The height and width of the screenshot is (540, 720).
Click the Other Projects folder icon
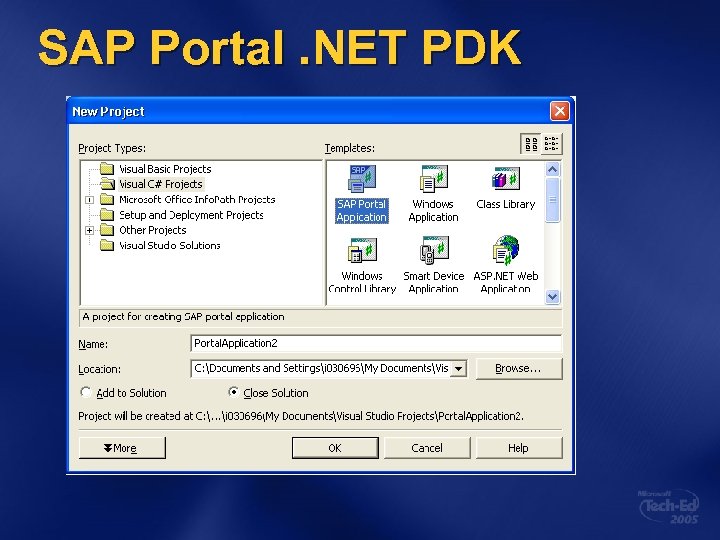[x=107, y=230]
